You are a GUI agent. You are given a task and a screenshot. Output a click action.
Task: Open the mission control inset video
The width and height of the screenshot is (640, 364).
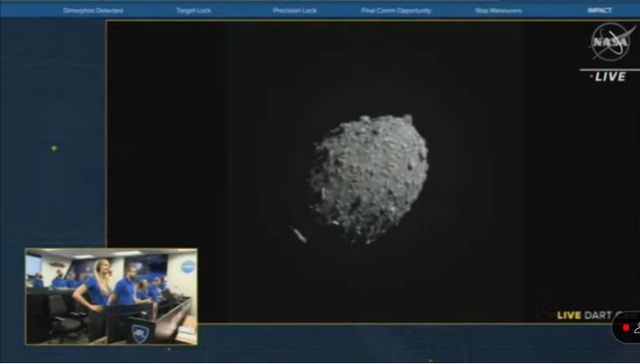click(x=111, y=297)
